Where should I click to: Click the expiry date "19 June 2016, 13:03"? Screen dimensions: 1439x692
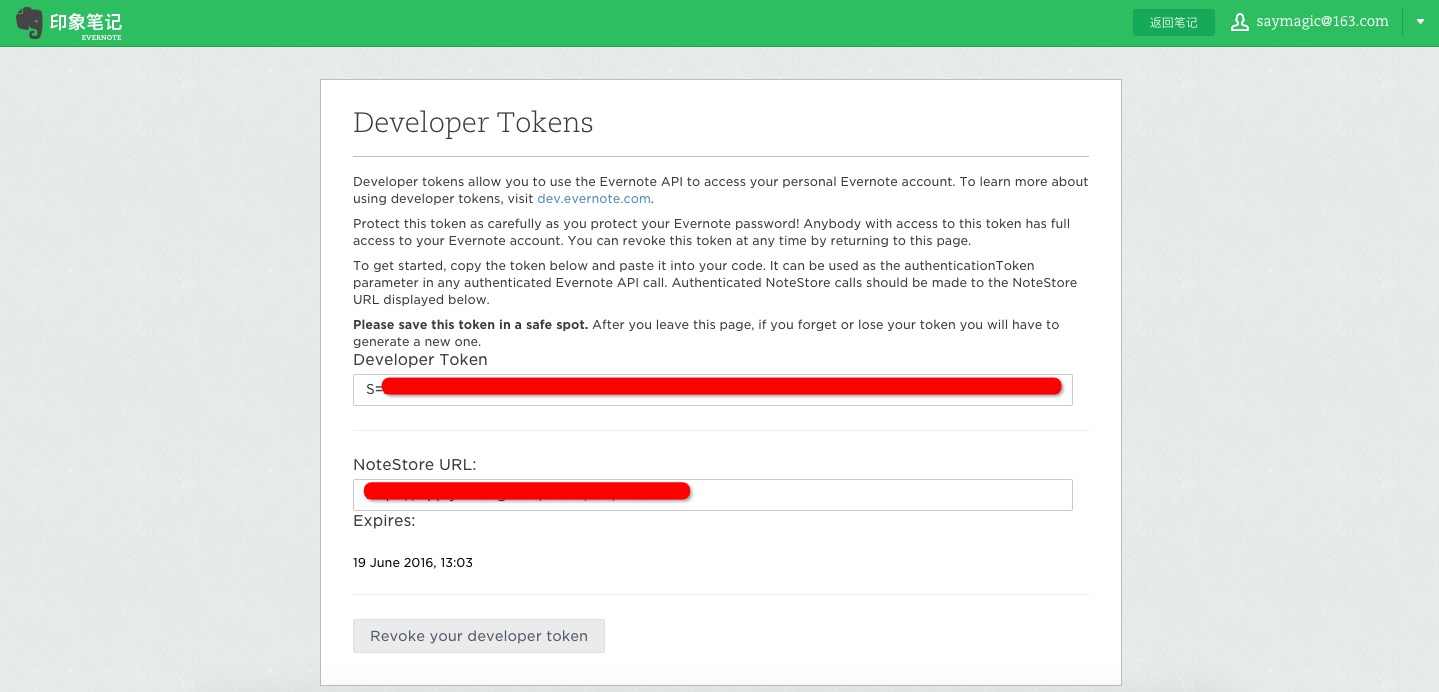coord(413,563)
